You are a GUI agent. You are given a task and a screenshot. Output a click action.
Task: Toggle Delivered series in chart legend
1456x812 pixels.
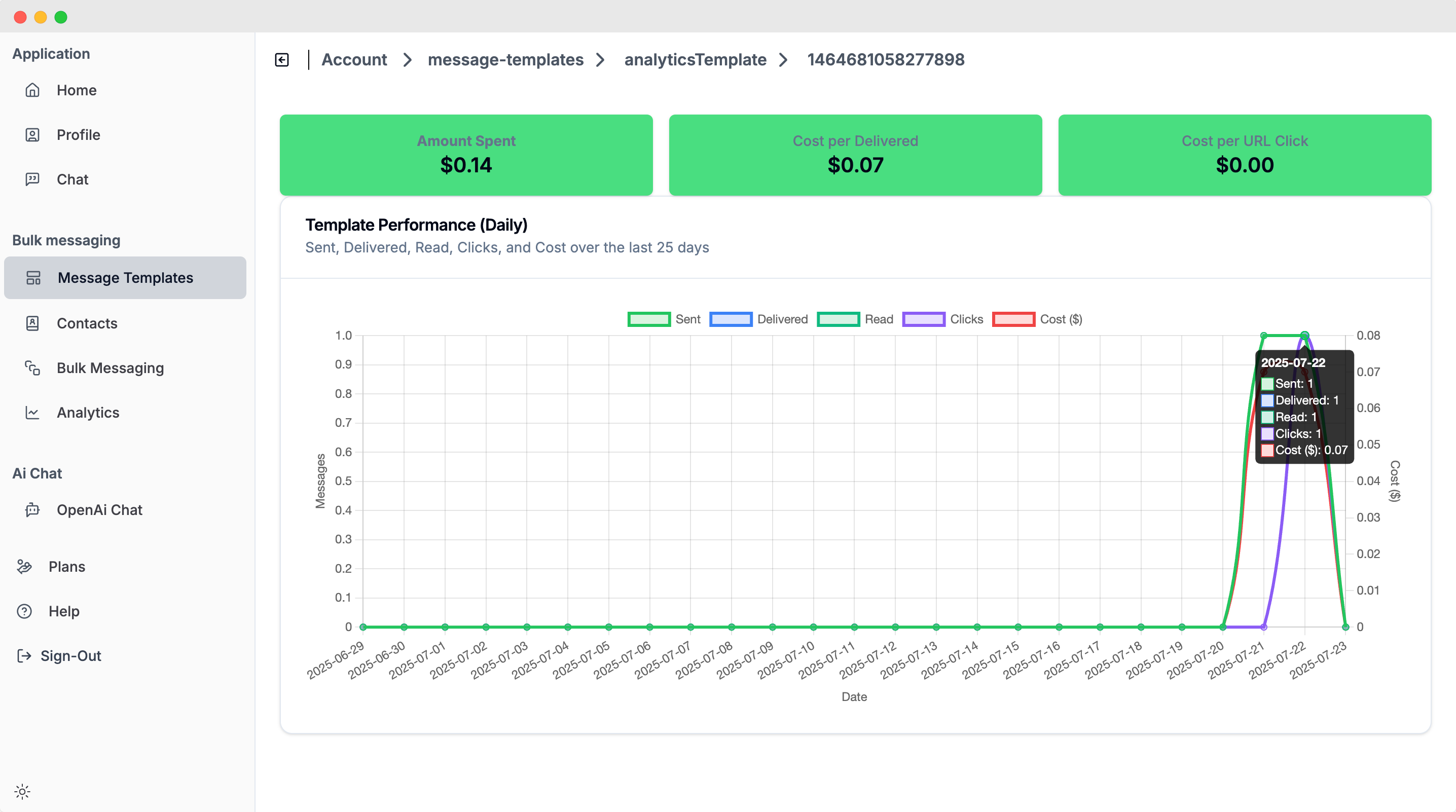pyautogui.click(x=758, y=319)
